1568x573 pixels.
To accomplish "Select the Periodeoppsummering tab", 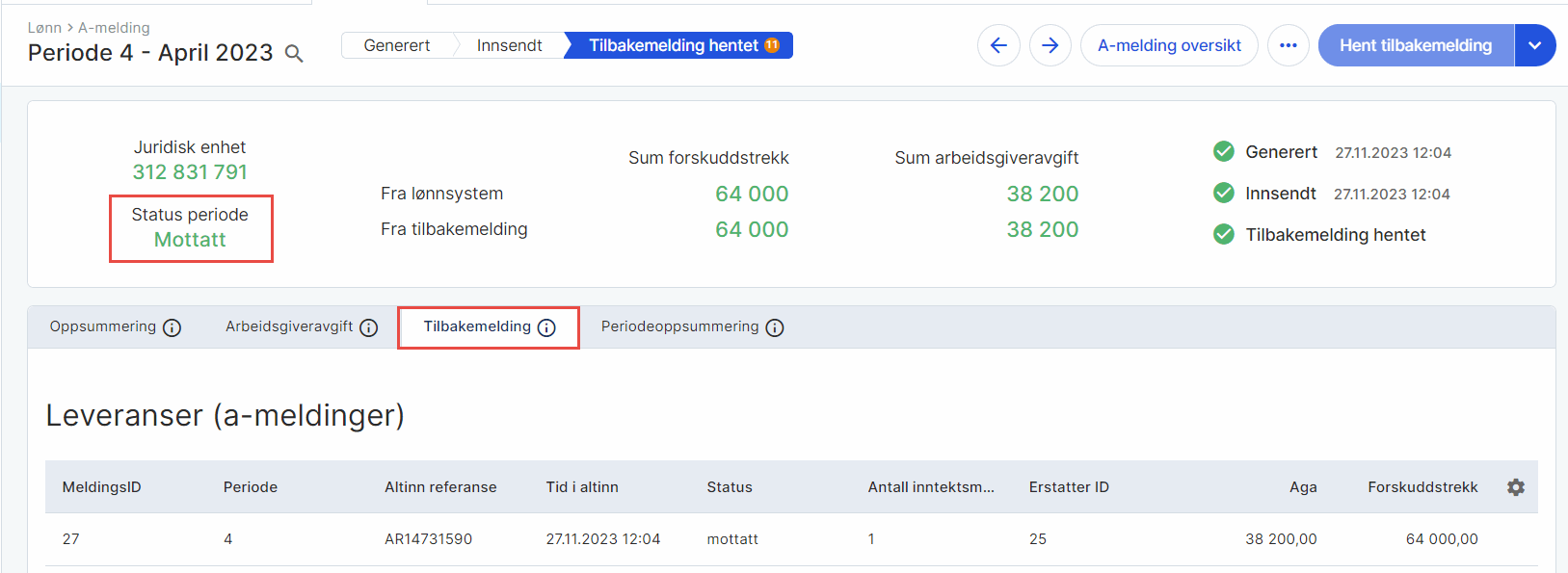I will click(x=679, y=326).
